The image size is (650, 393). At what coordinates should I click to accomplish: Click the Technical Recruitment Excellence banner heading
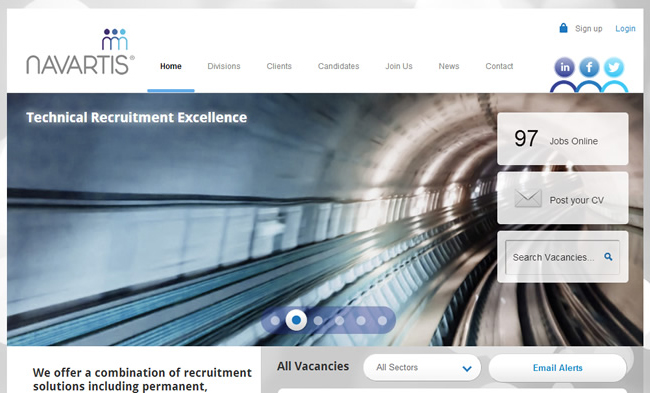click(x=136, y=117)
